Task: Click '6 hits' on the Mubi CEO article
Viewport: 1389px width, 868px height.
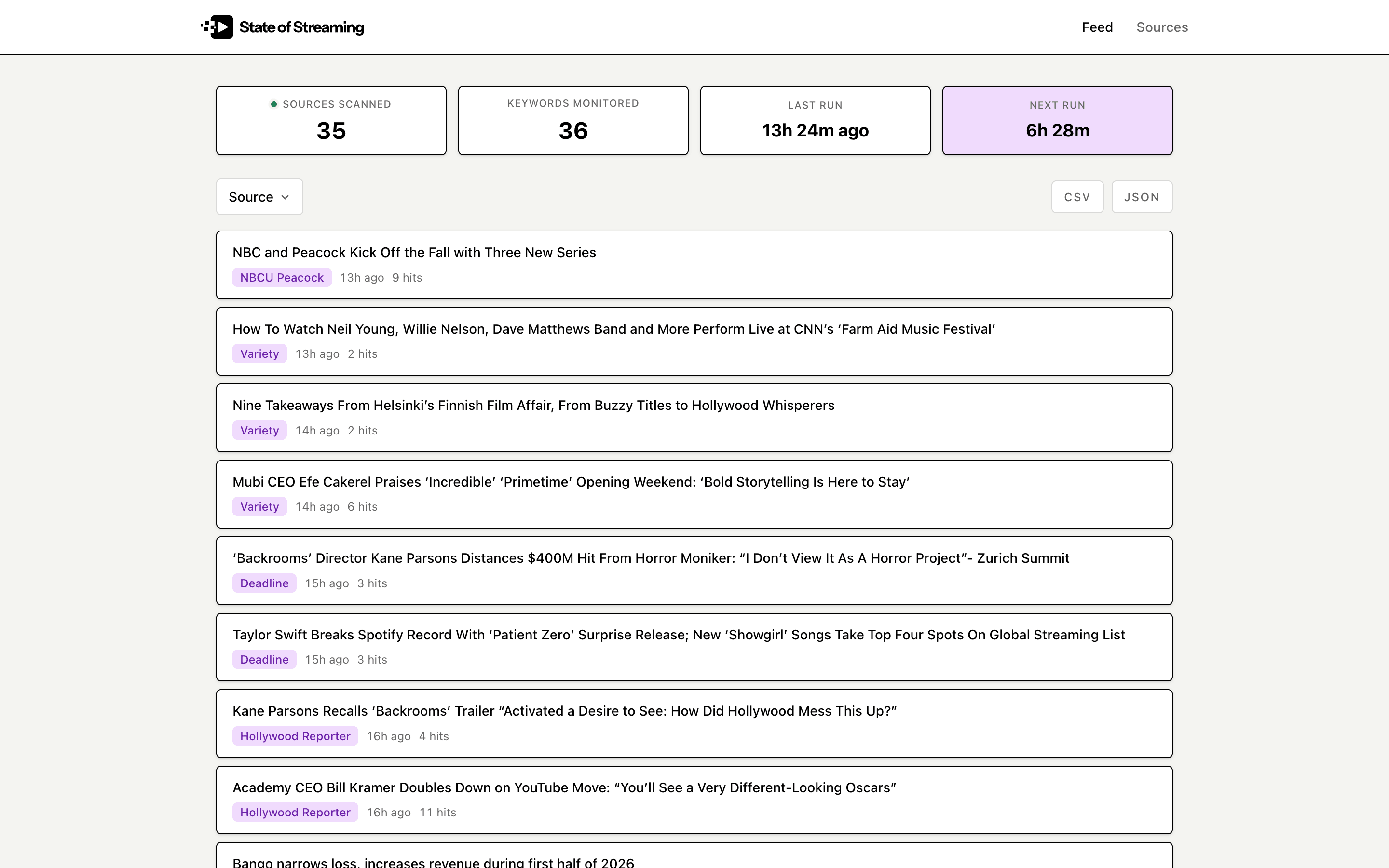Action: 362,506
